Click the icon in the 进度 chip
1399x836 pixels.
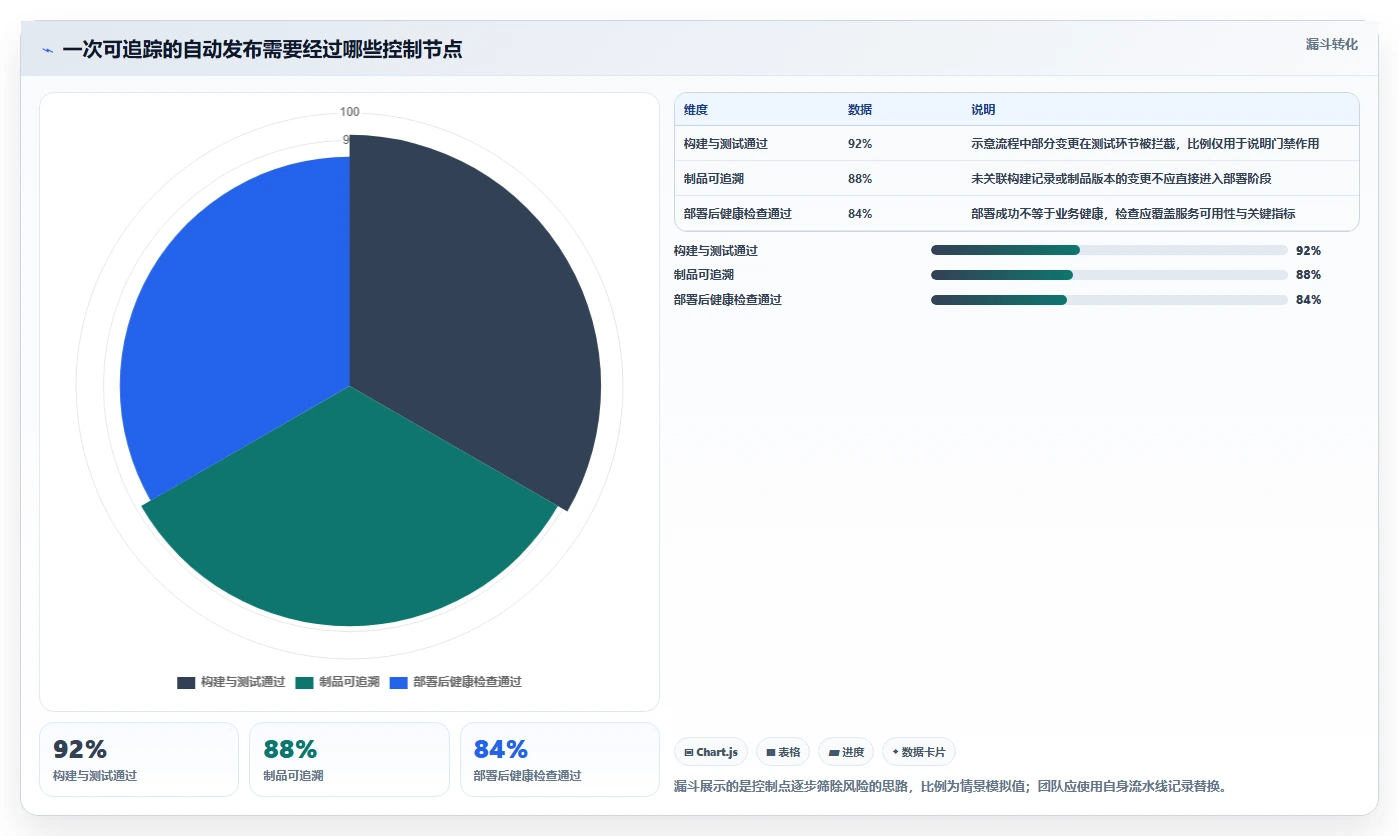pyautogui.click(x=833, y=752)
